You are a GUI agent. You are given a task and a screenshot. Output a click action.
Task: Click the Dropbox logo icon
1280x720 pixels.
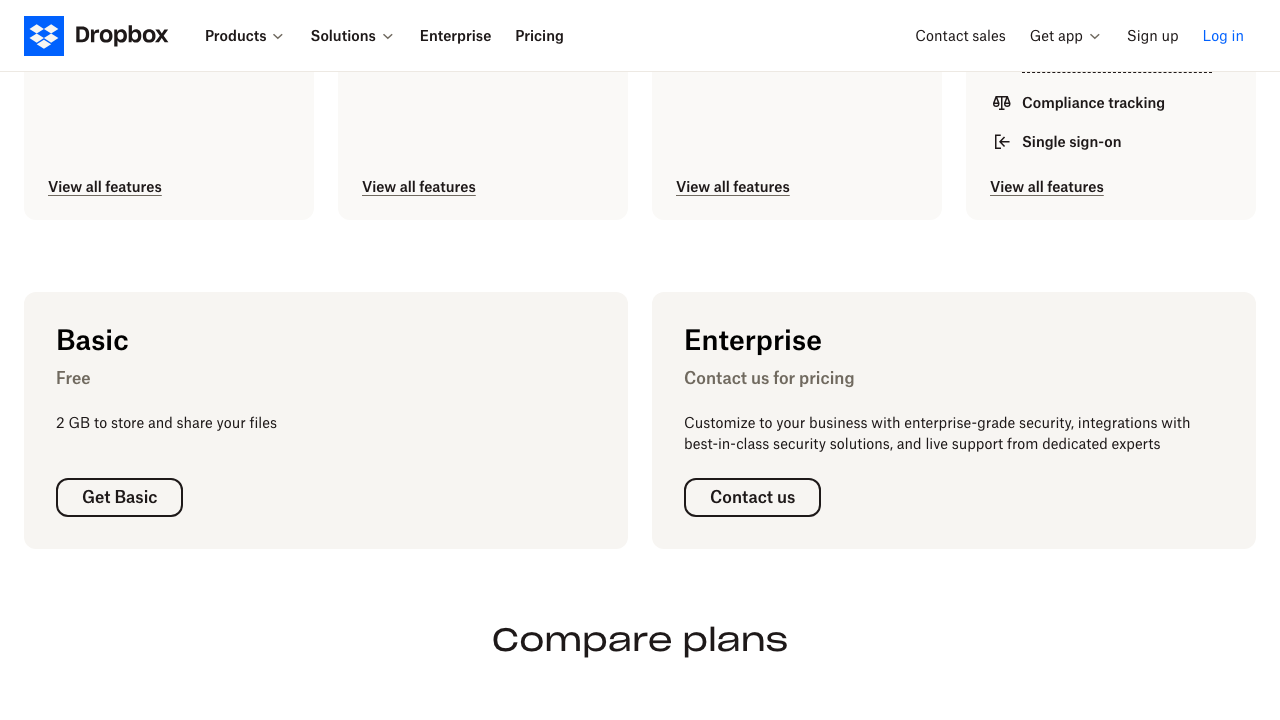pos(44,35)
